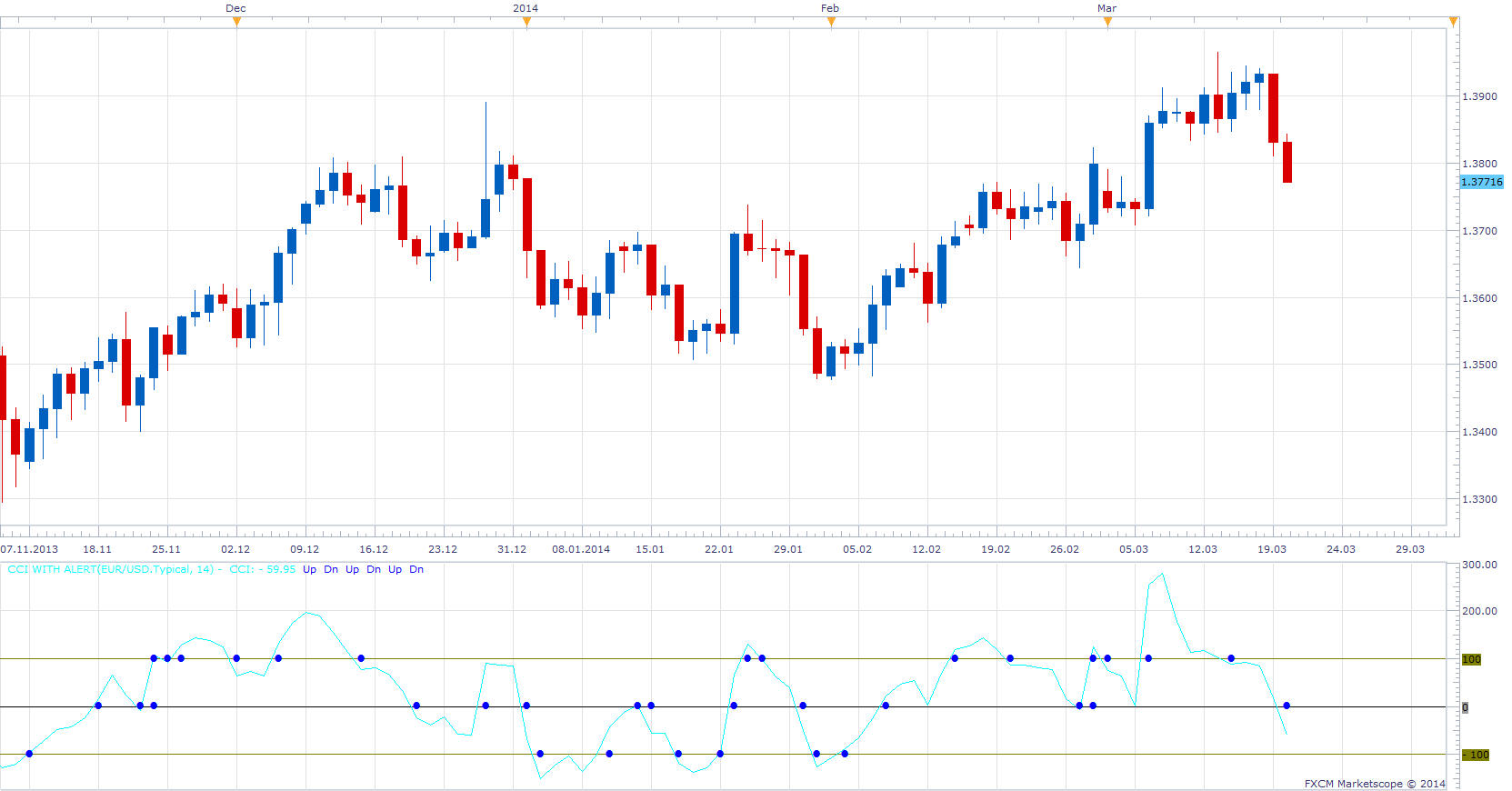Click the 31.12 date label on time axis
The image size is (1512, 791).
[512, 549]
